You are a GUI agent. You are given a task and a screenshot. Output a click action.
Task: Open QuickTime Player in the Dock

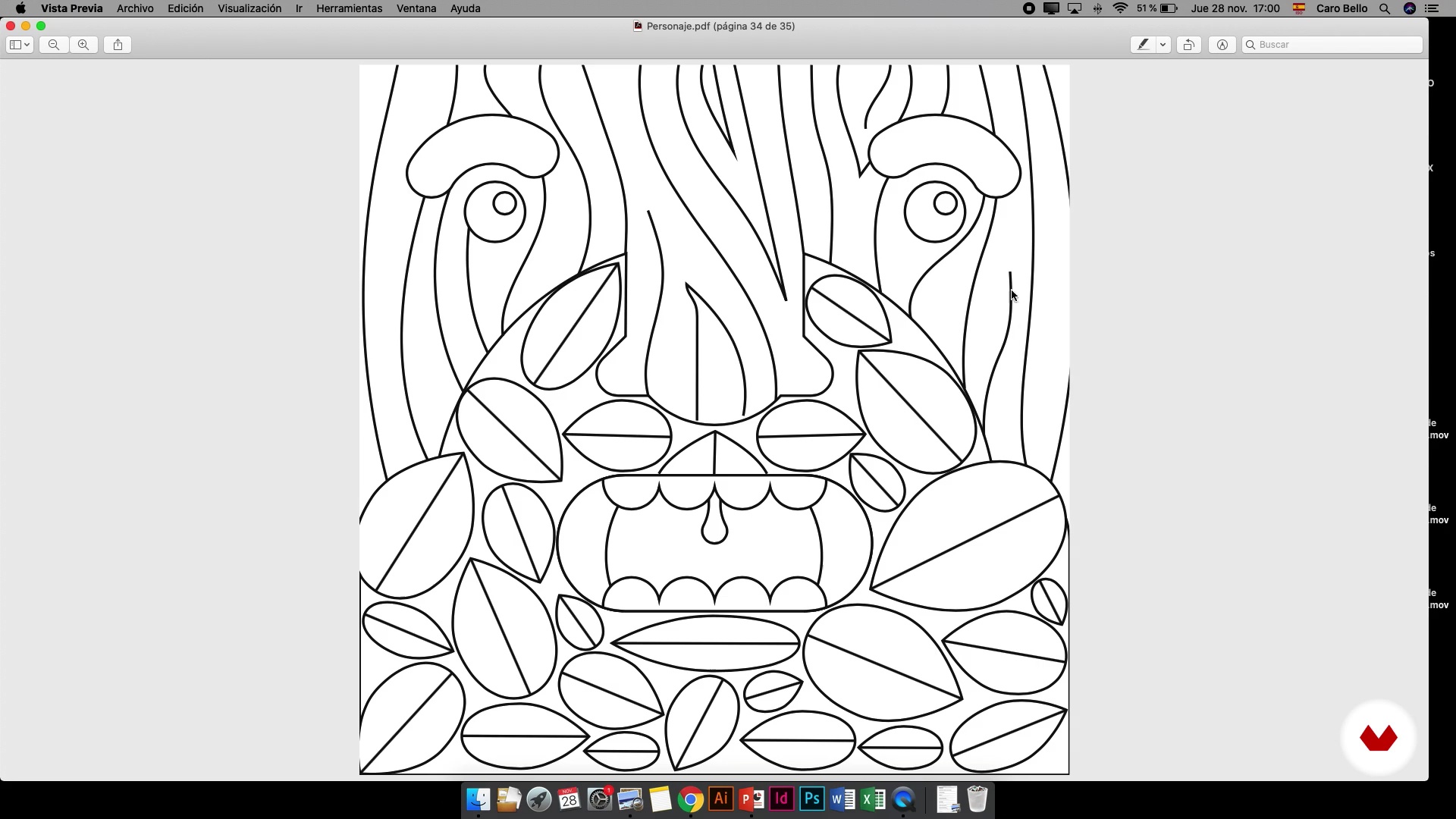pos(903,799)
